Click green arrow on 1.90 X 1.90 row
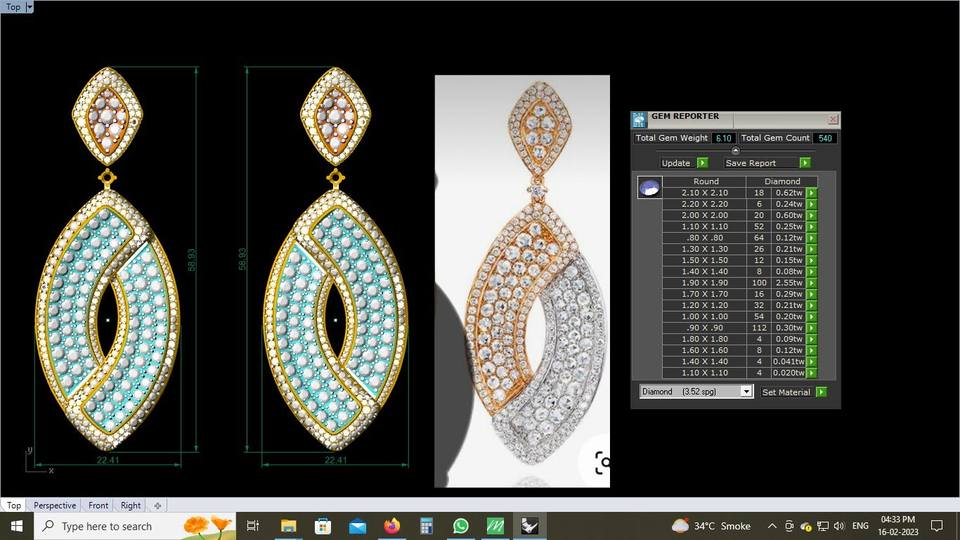Image resolution: width=960 pixels, height=540 pixels. (811, 283)
